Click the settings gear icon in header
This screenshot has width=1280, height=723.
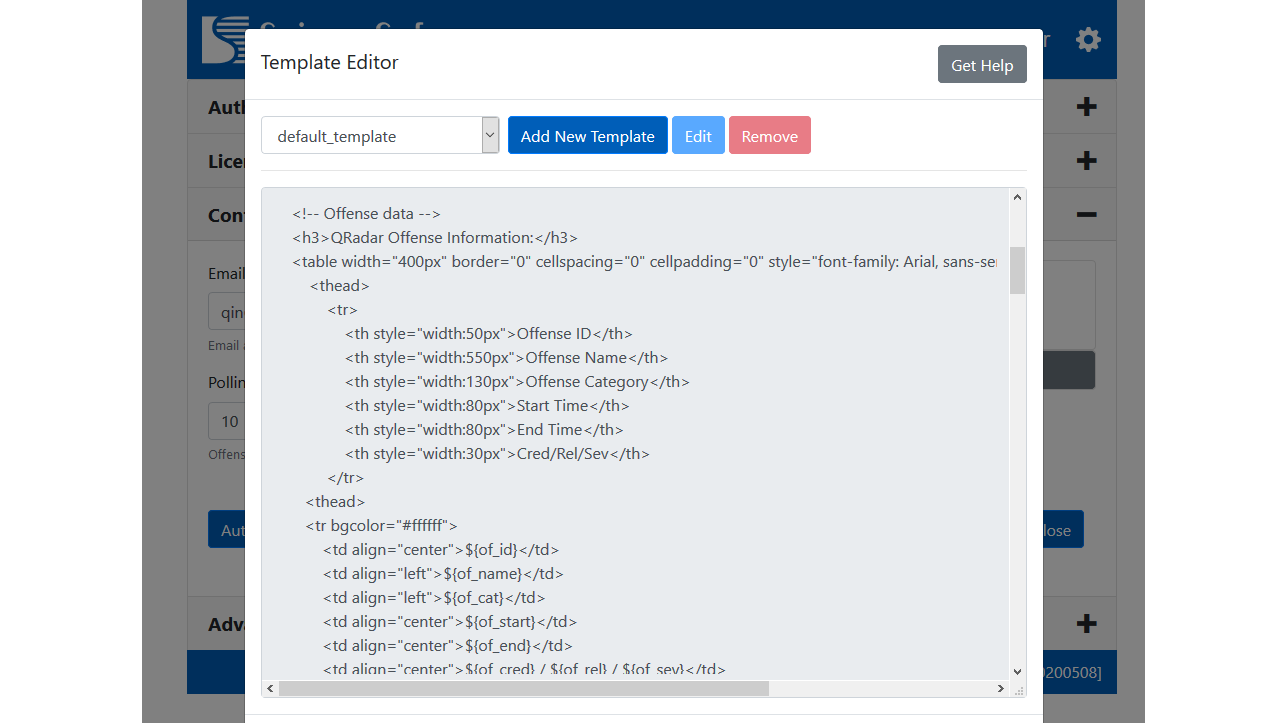point(1088,40)
